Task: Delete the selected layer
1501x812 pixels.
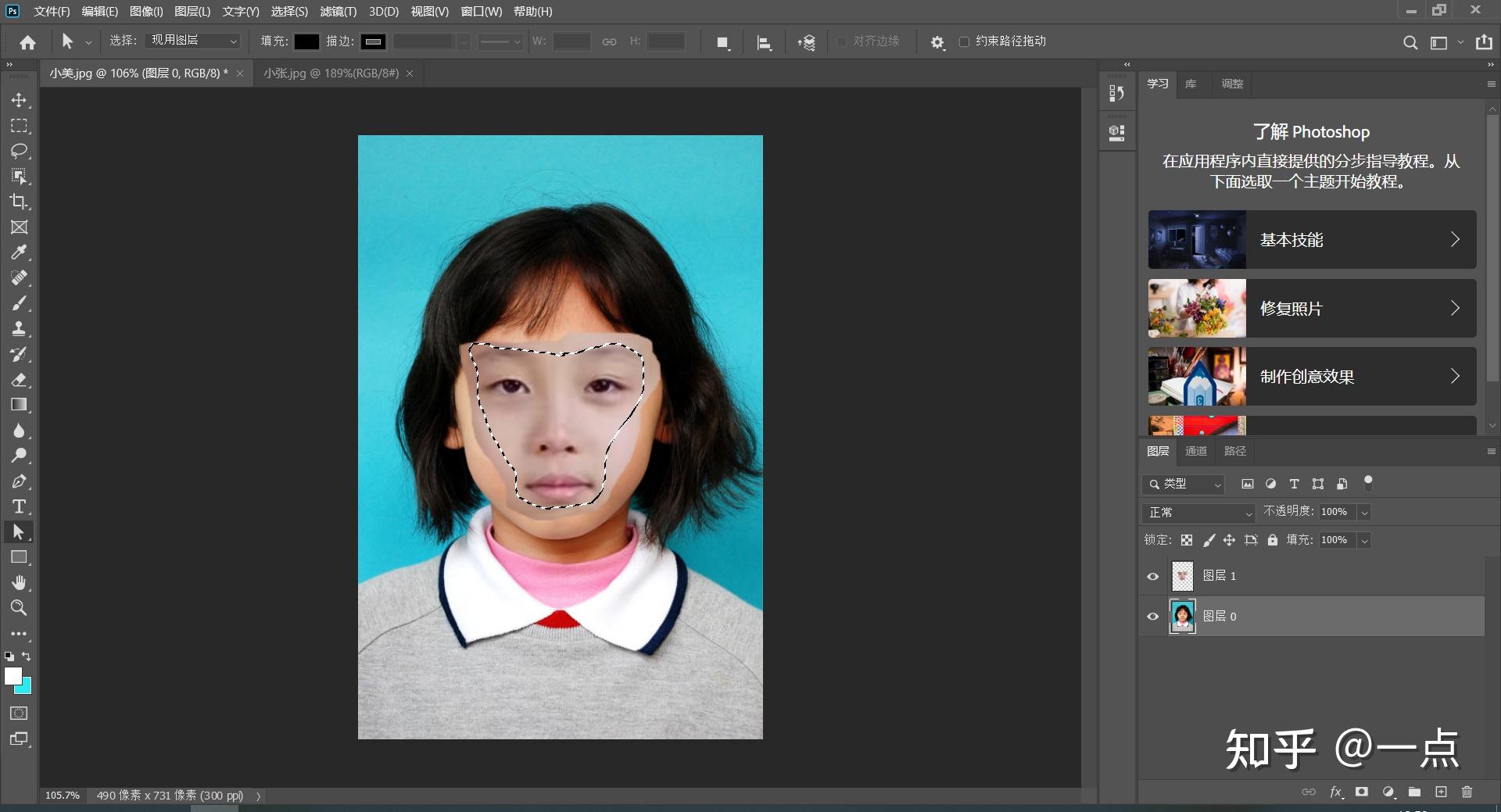Action: (1467, 792)
